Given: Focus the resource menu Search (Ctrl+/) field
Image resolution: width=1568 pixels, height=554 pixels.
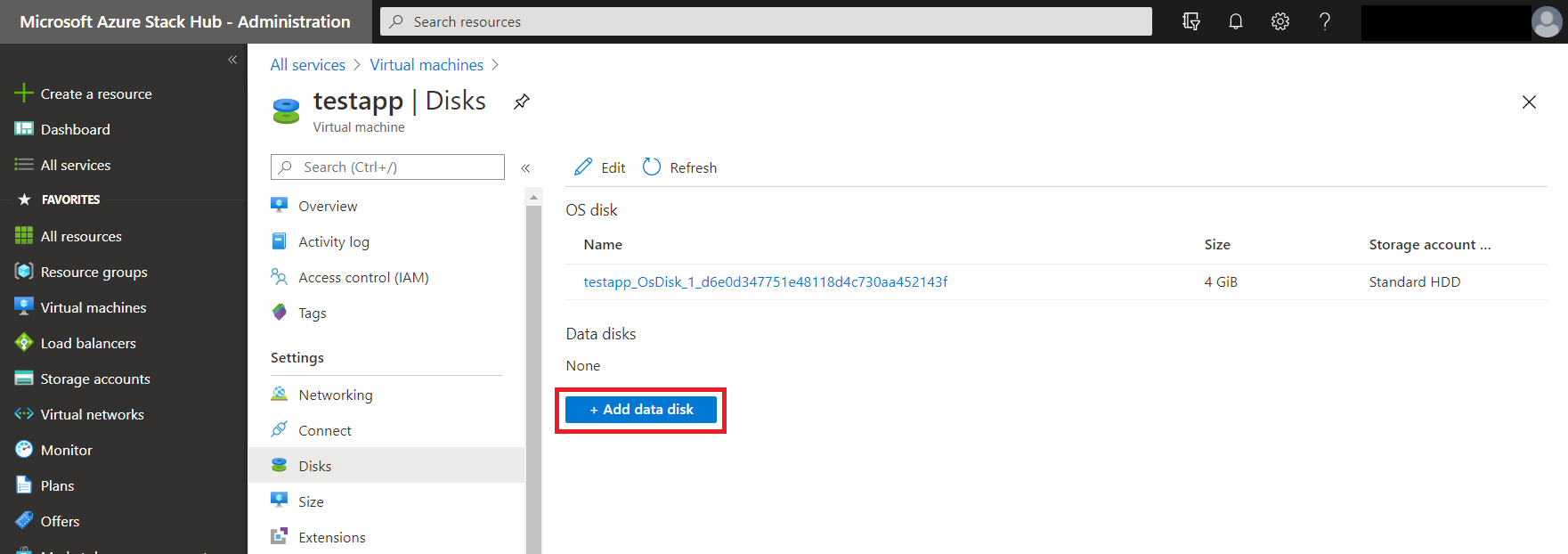Looking at the screenshot, I should coord(387,167).
